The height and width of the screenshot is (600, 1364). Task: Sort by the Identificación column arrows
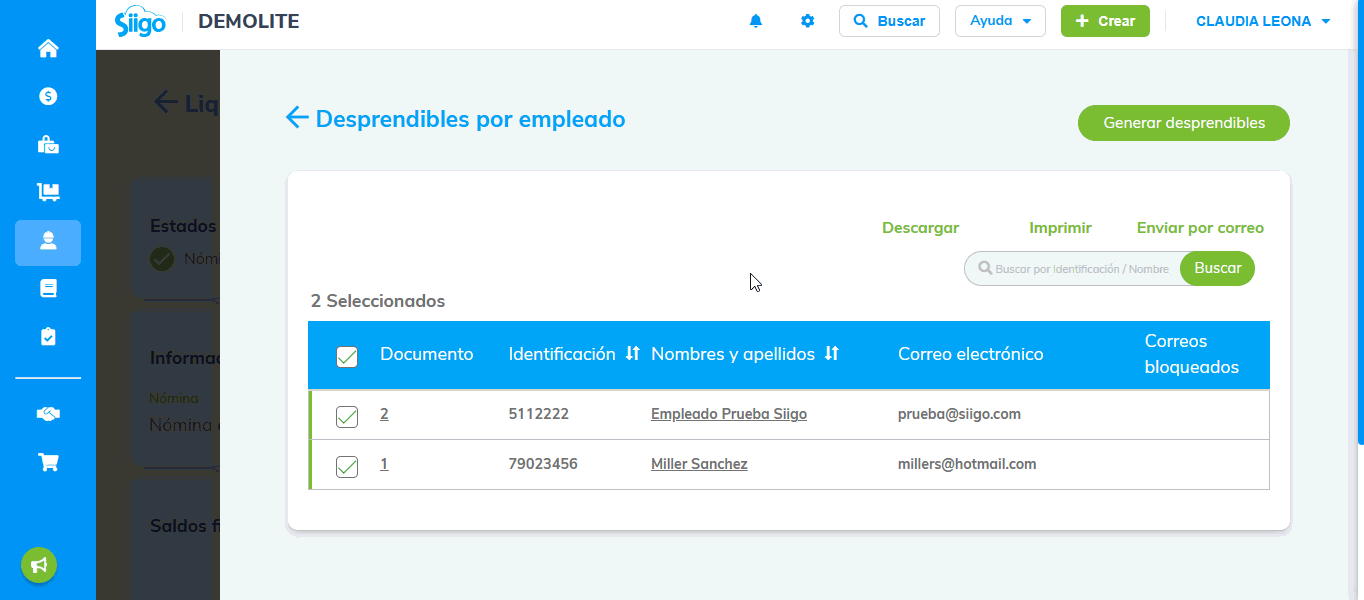point(632,354)
